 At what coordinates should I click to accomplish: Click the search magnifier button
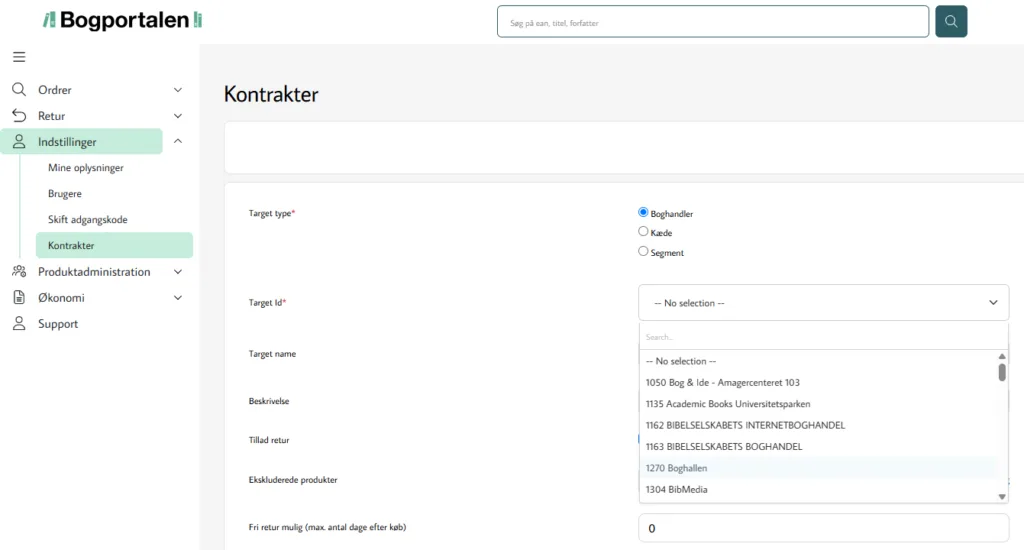point(951,22)
